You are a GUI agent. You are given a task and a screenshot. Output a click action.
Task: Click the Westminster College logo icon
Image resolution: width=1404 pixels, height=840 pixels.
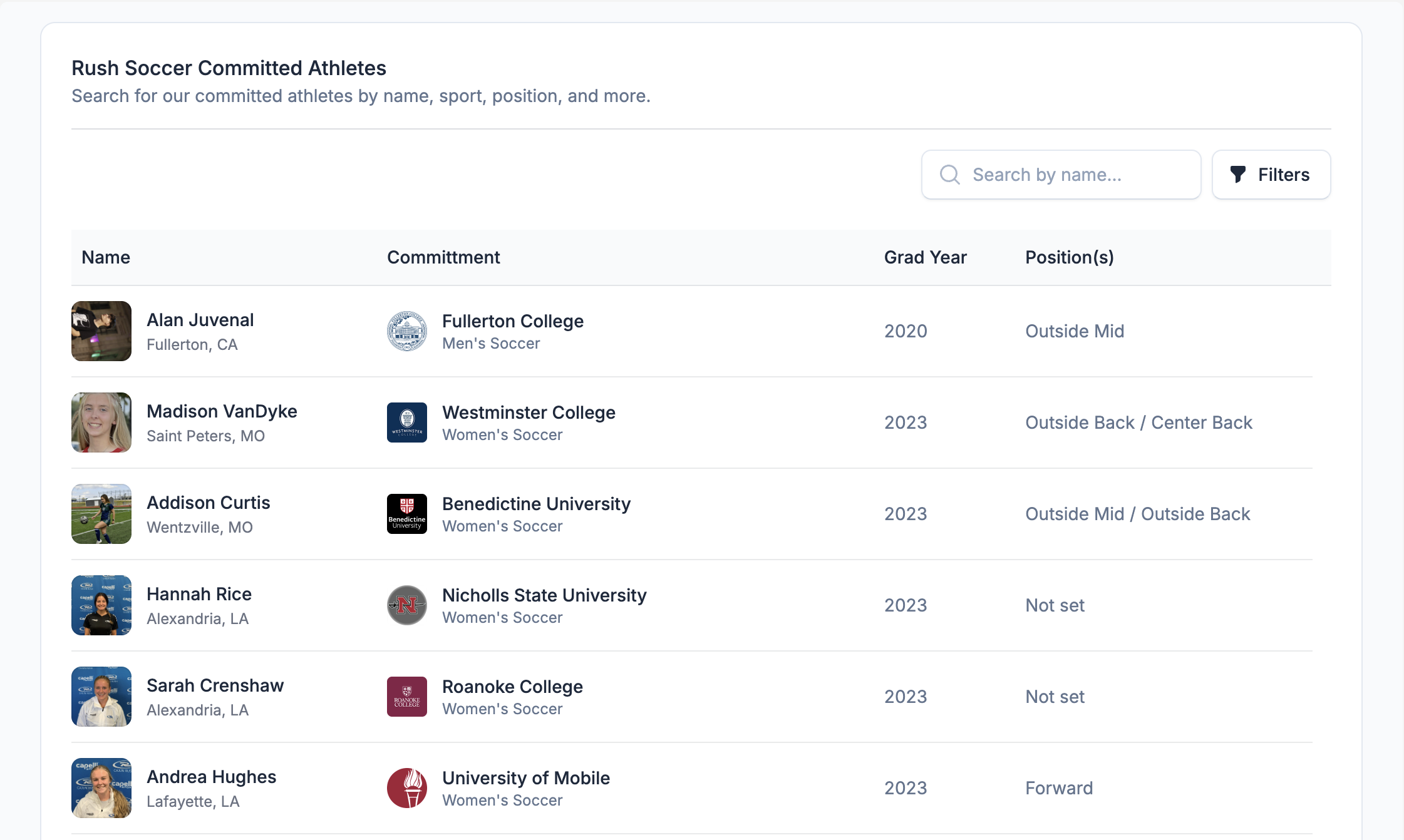tap(406, 423)
